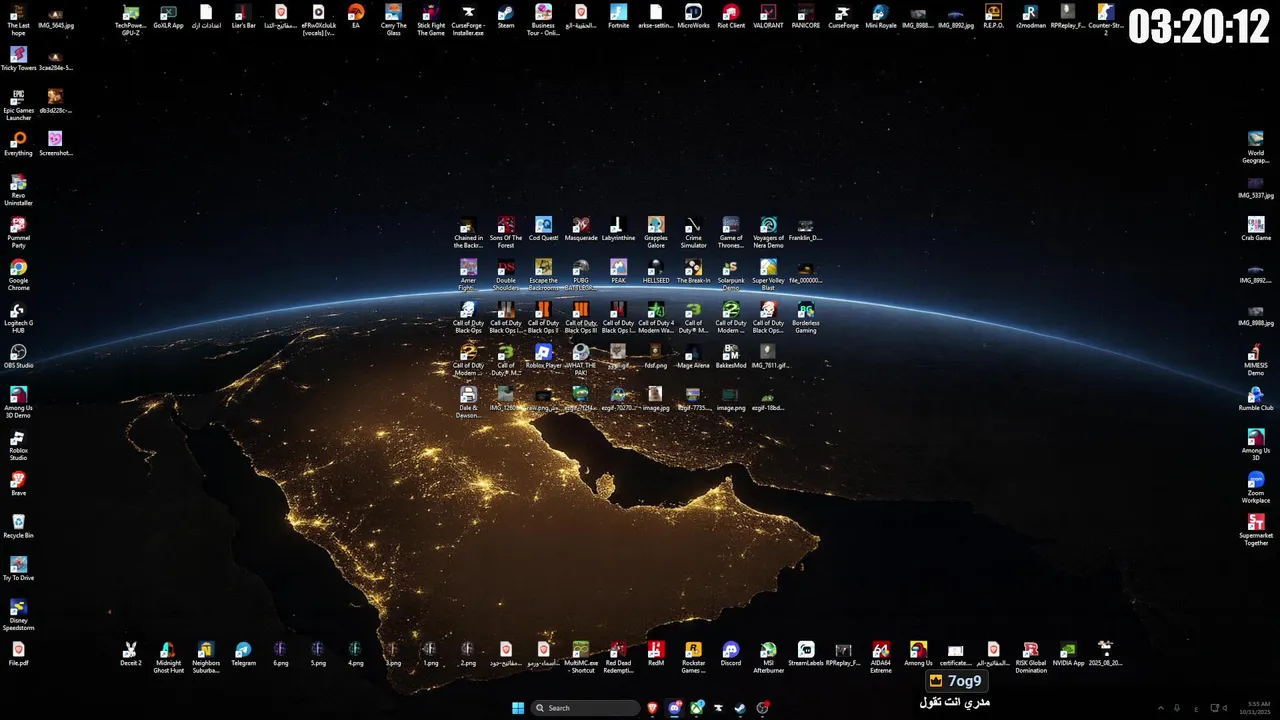Launch PEAK game icon
The height and width of the screenshot is (720, 1280).
tap(618, 271)
